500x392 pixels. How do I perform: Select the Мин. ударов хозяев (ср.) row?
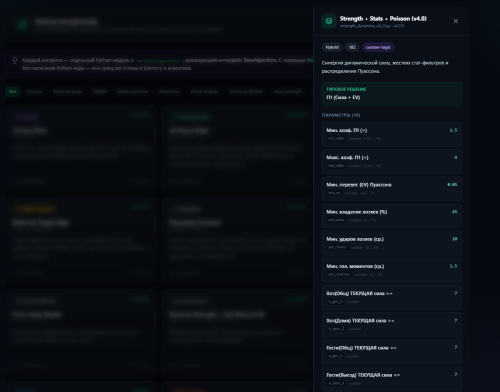(x=392, y=243)
